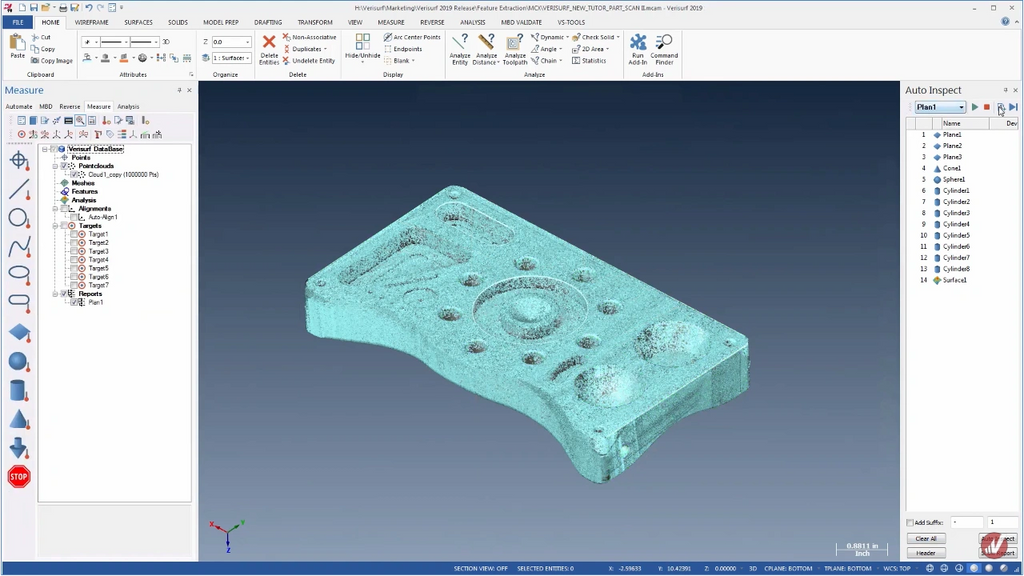This screenshot has height=576, width=1024.
Task: Open the SURFACES ribbon tab
Action: (138, 22)
